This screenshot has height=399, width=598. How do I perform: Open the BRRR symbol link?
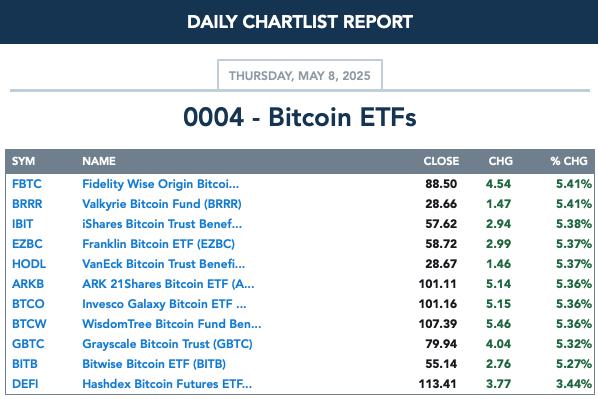(27, 204)
